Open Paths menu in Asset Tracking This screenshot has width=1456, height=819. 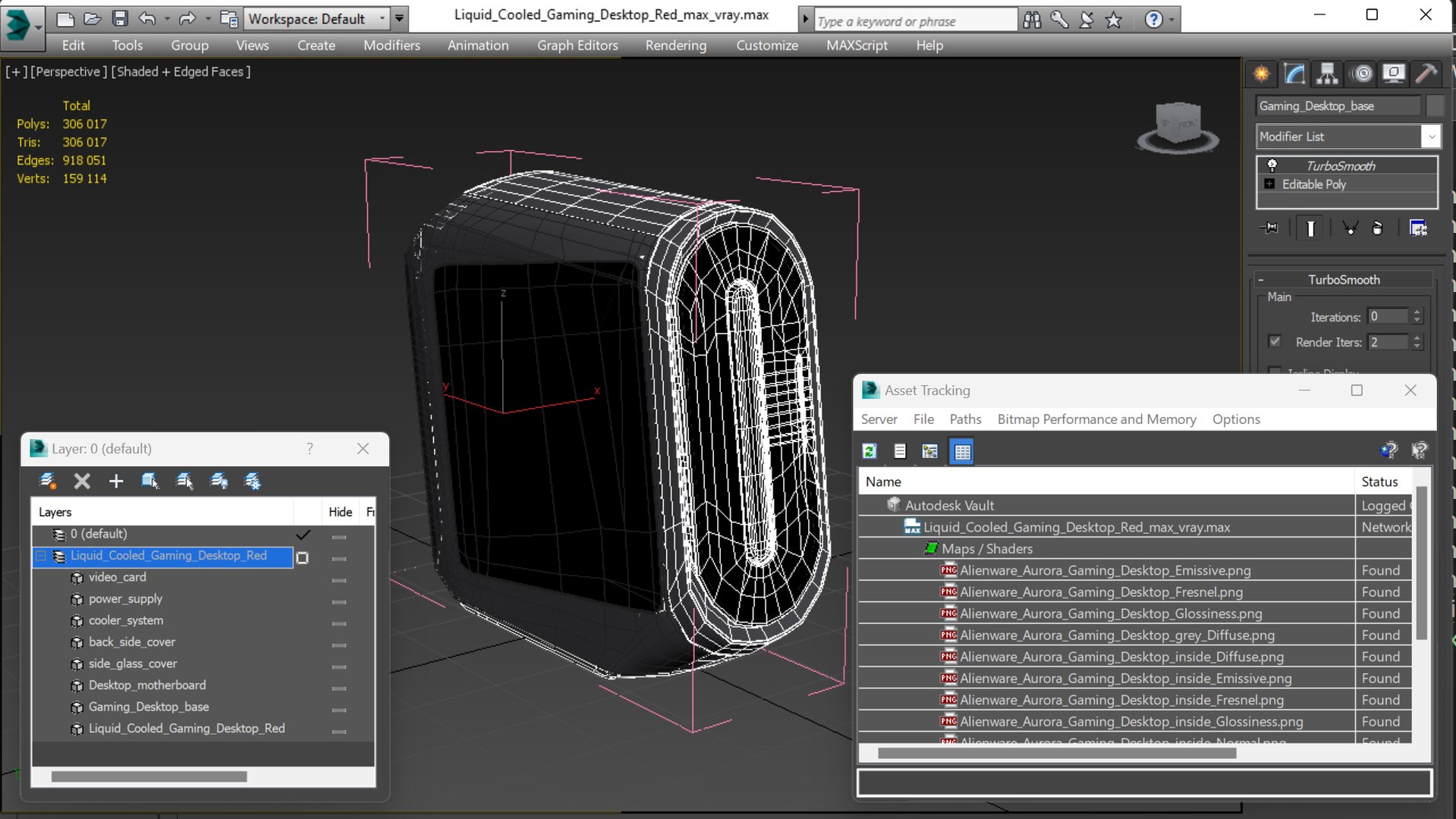tap(965, 419)
